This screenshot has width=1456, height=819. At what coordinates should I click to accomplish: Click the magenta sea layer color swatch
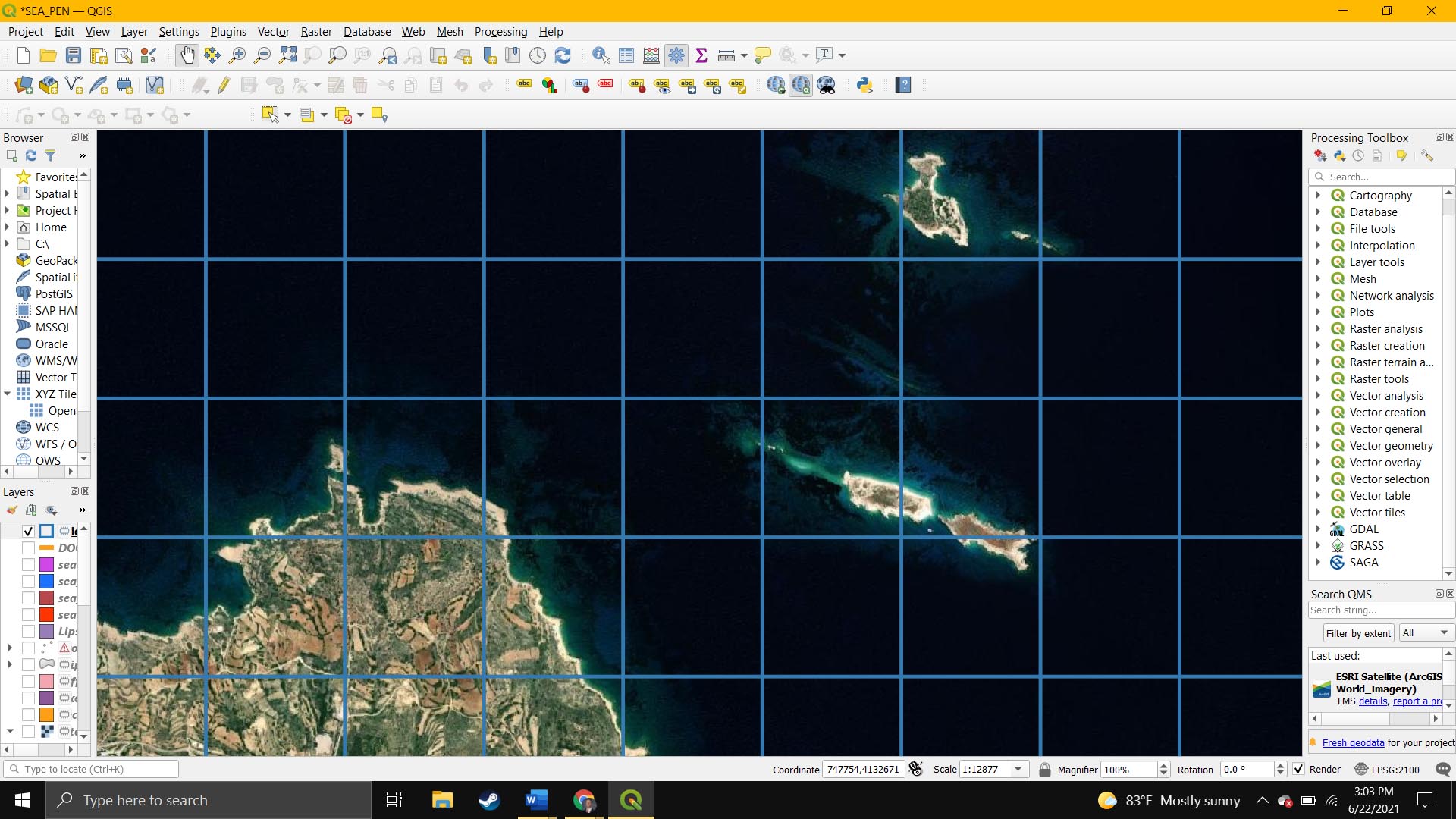point(46,564)
